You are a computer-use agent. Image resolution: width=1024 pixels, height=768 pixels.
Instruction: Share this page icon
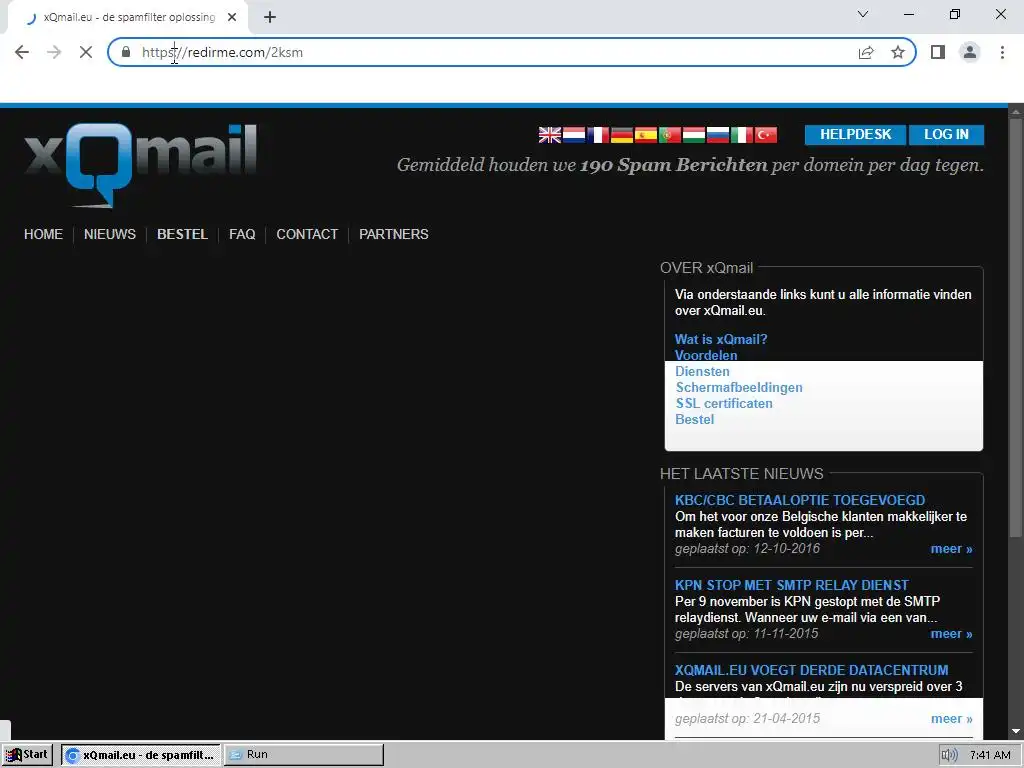pos(866,52)
